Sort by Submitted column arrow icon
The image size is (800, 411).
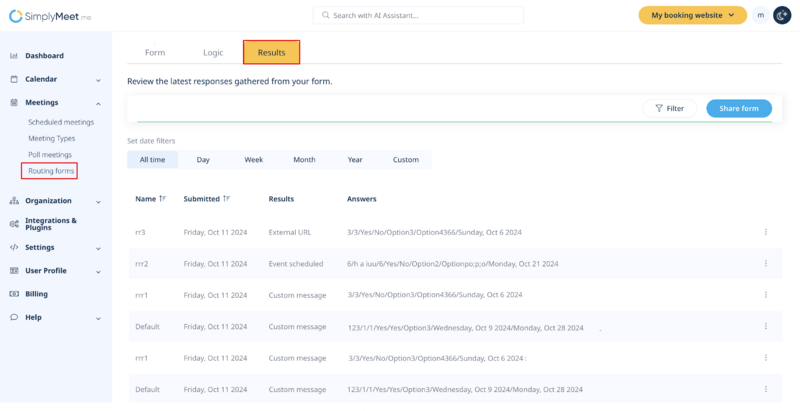tap(226, 199)
